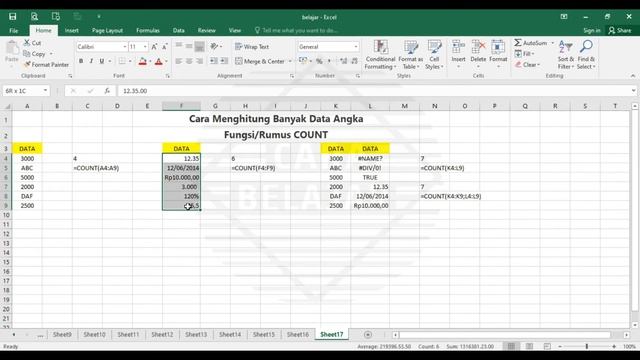Toggle left text alignment
This screenshot has width=640, height=360.
179,61
